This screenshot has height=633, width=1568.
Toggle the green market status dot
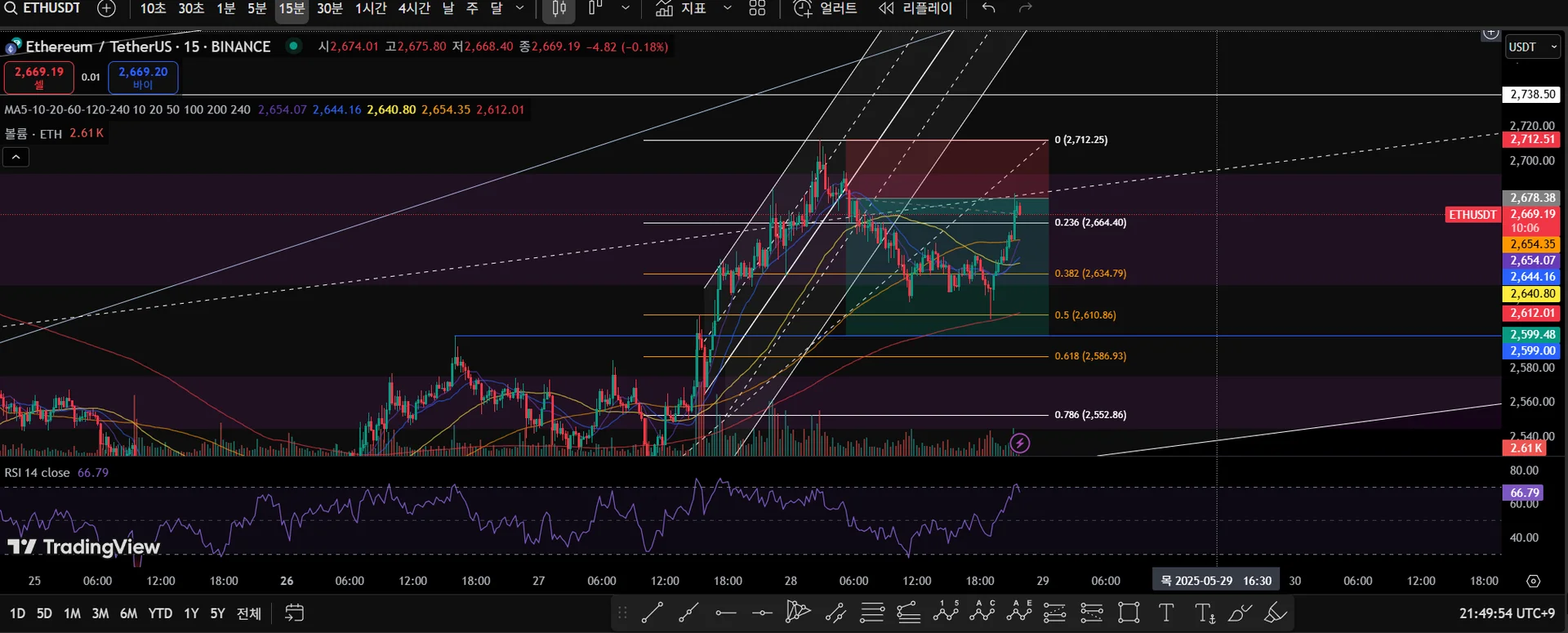point(293,46)
